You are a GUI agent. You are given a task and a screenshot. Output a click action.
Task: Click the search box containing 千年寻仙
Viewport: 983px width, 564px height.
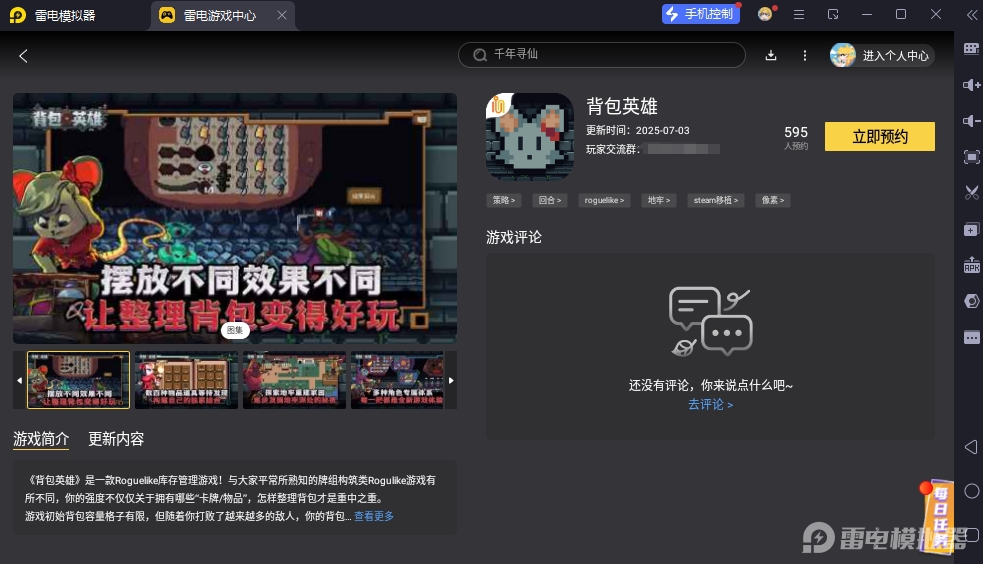(x=601, y=55)
